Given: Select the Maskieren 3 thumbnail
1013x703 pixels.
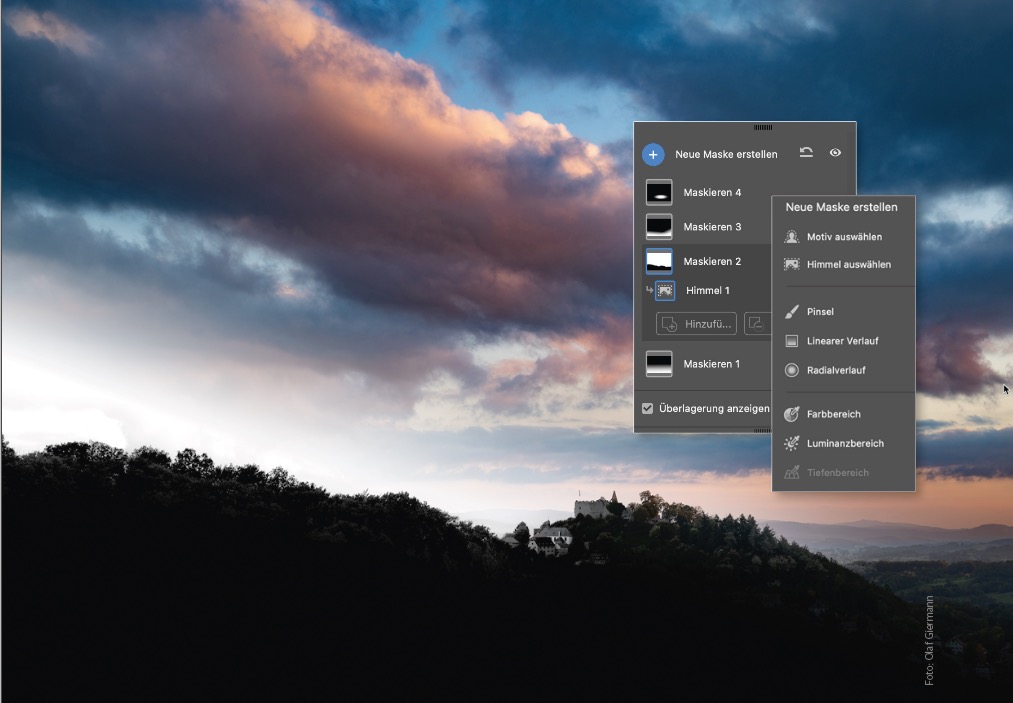Looking at the screenshot, I should point(659,227).
